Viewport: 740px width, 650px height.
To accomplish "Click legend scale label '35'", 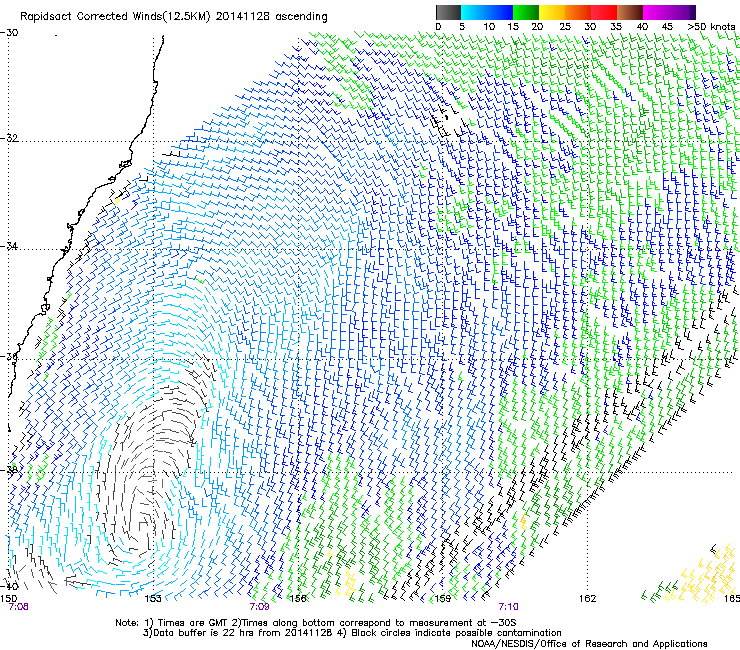I will (x=616, y=26).
